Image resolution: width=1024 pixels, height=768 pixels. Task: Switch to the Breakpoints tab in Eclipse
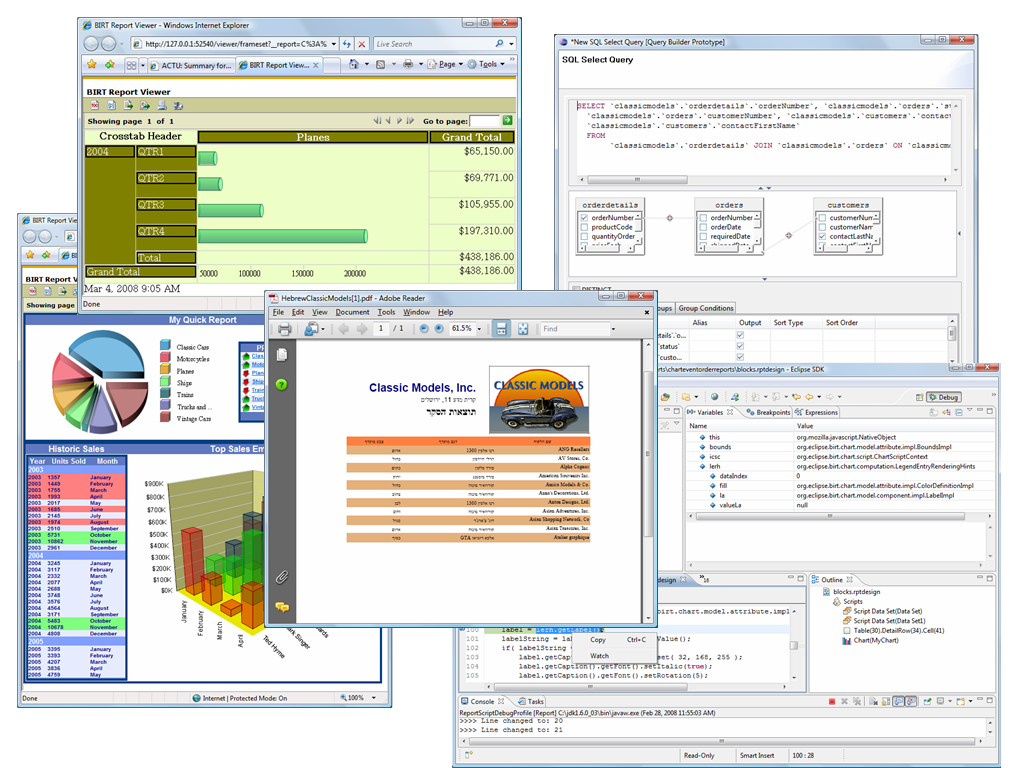click(772, 412)
